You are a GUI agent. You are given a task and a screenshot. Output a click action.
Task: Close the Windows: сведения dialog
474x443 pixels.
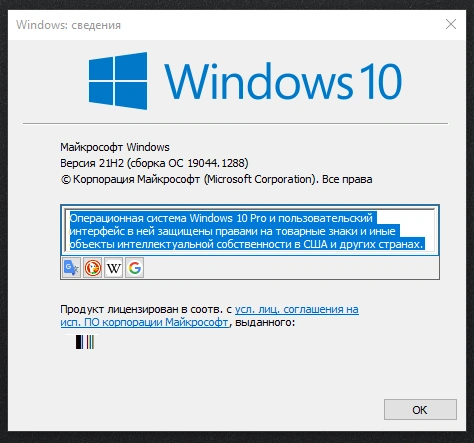451,24
